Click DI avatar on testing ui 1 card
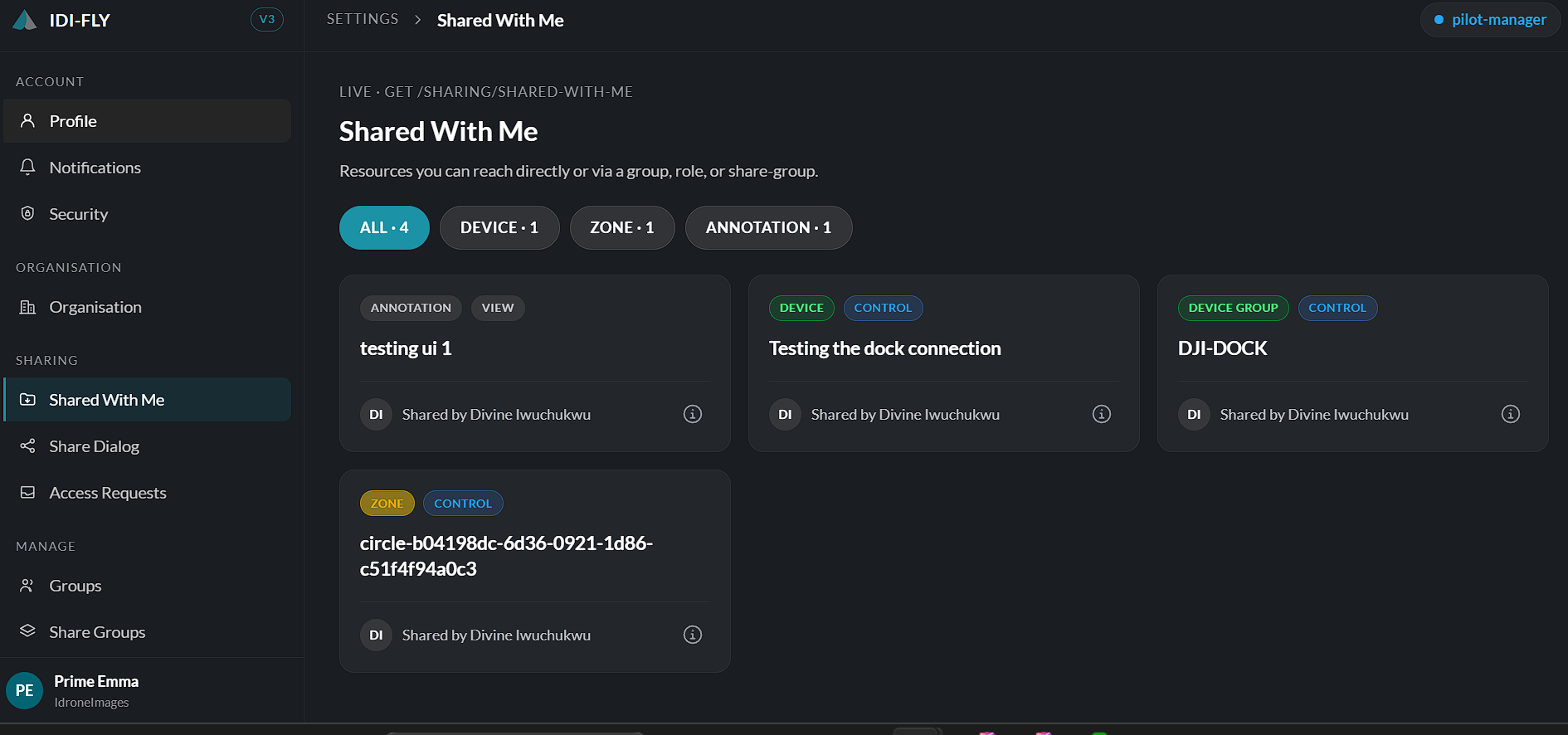Image resolution: width=1568 pixels, height=735 pixels. 376,414
